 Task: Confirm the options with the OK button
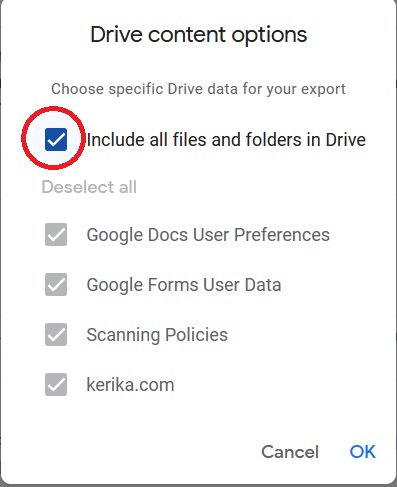[362, 452]
